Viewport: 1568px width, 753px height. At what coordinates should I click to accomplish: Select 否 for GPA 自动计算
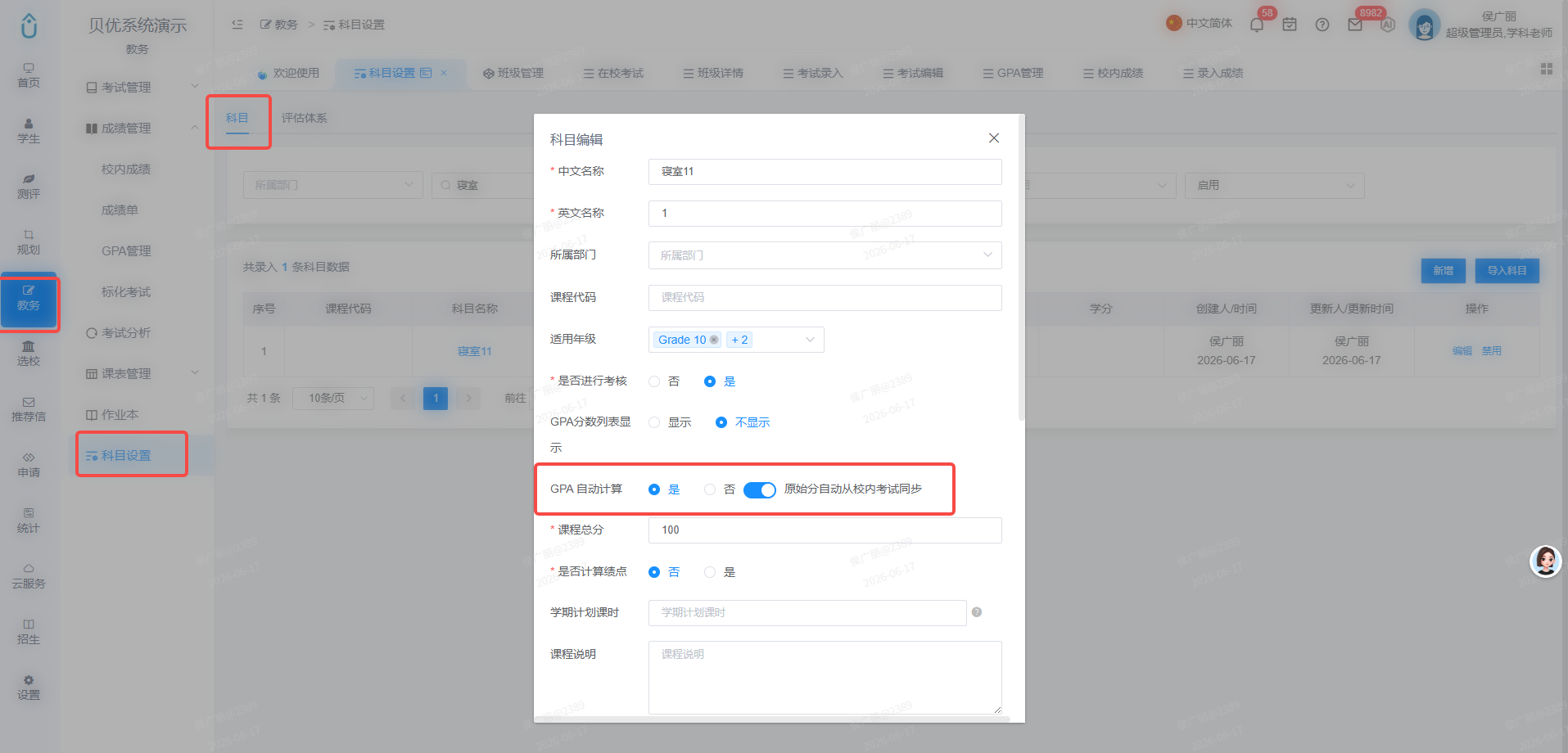720,489
